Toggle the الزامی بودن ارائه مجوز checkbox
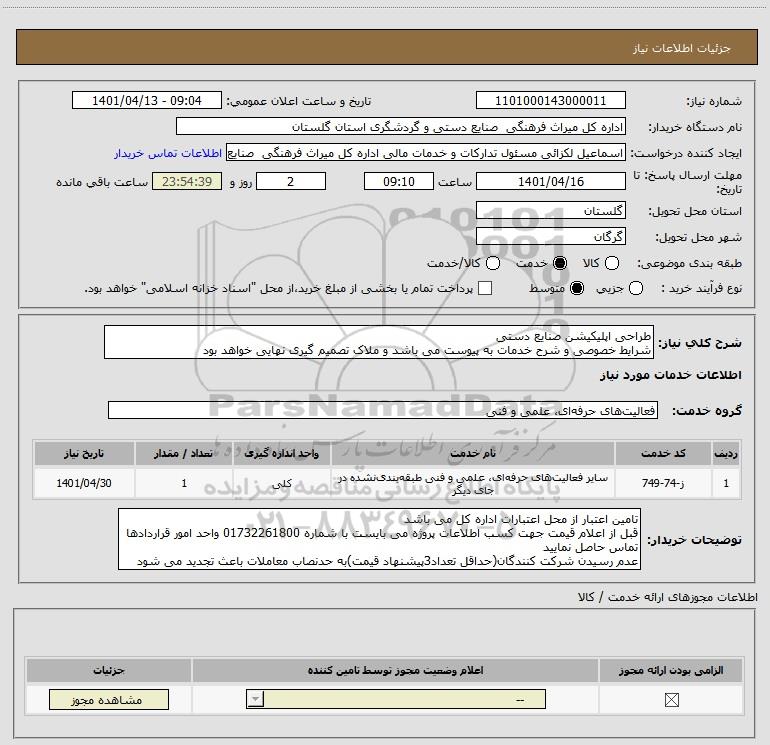Screen dimensions: 770x745 tap(671, 700)
